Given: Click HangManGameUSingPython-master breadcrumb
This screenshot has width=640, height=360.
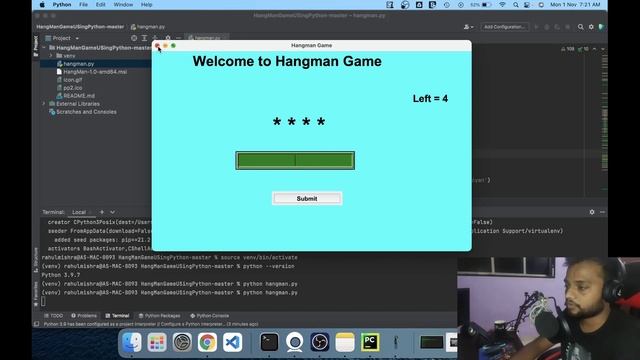Looking at the screenshot, I should (80, 27).
